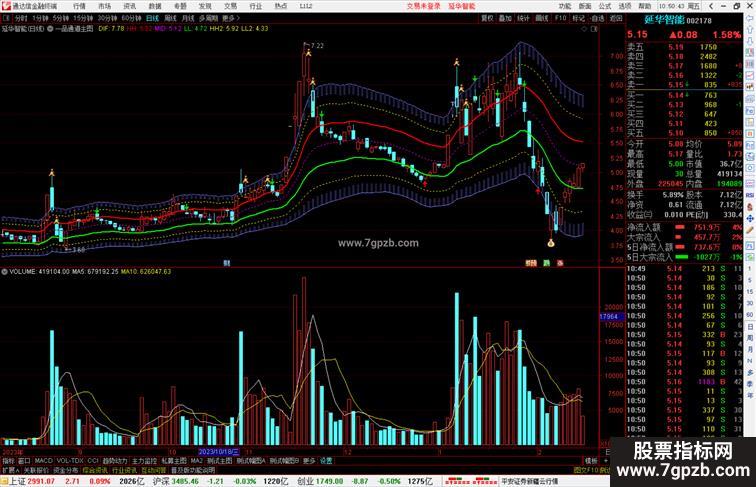Select the CCI indicator tab

93,461
